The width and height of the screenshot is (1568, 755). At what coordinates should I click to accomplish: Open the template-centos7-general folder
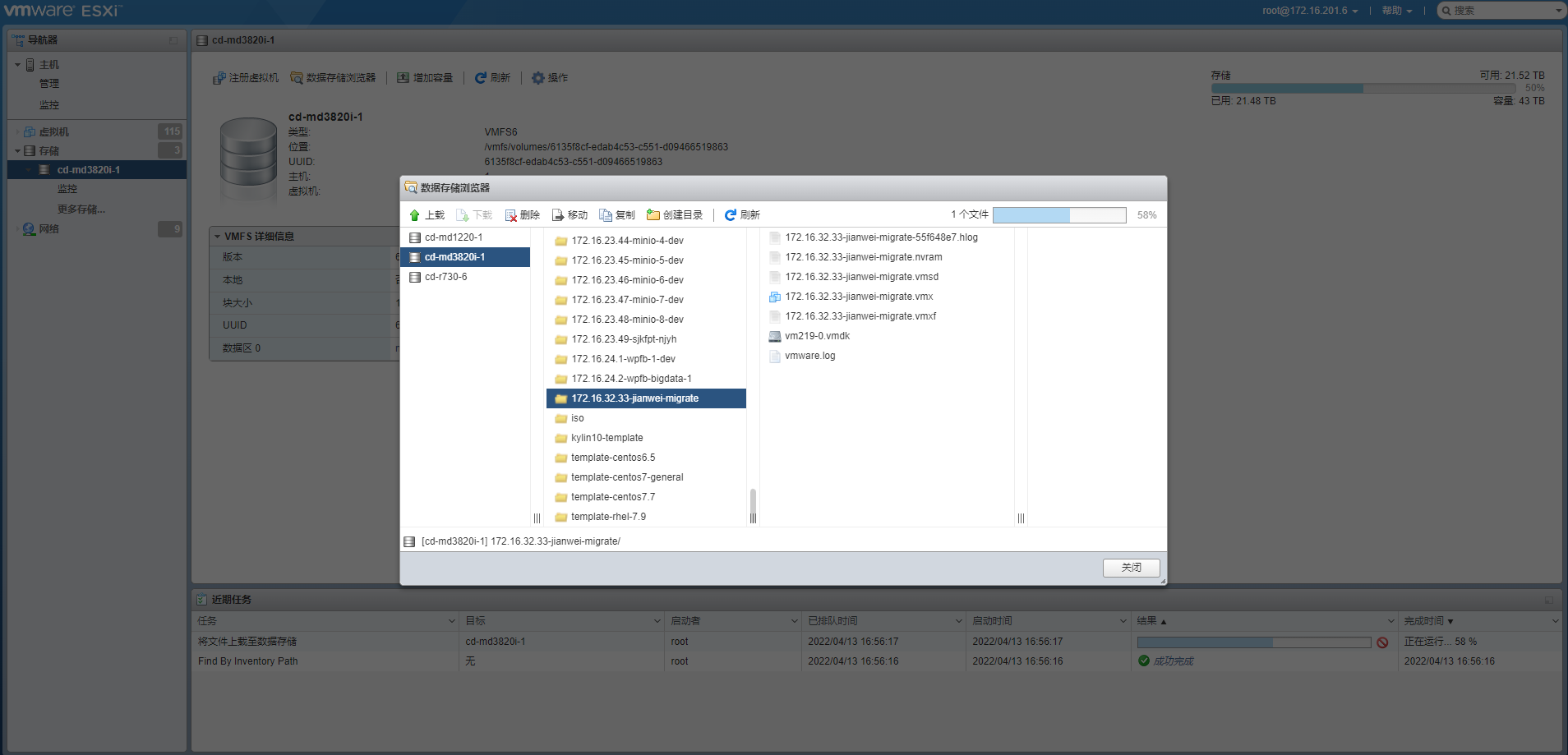click(646, 477)
